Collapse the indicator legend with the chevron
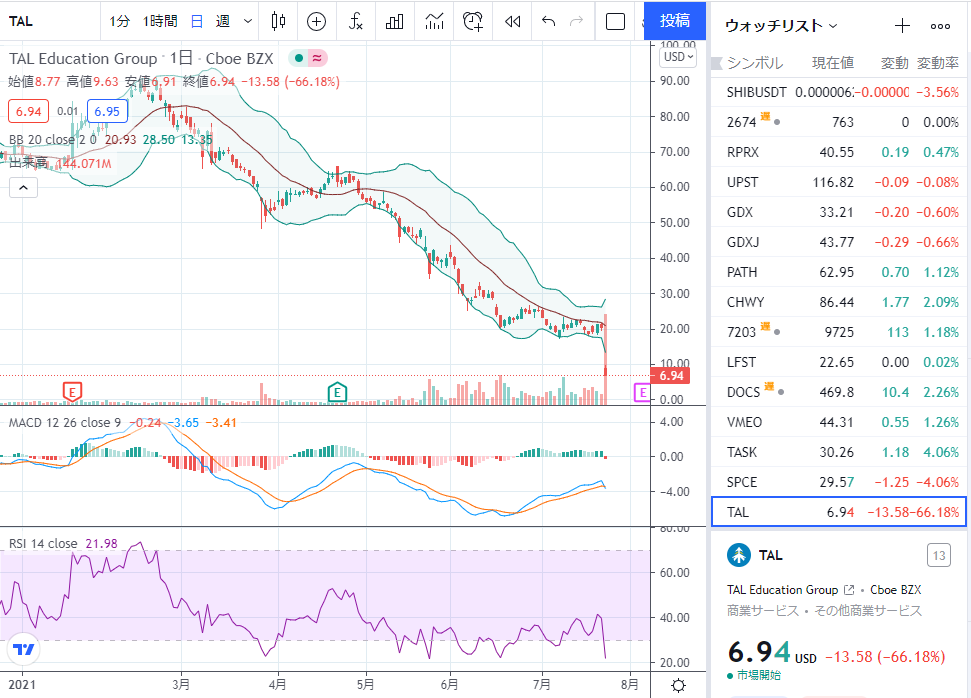 24,187
